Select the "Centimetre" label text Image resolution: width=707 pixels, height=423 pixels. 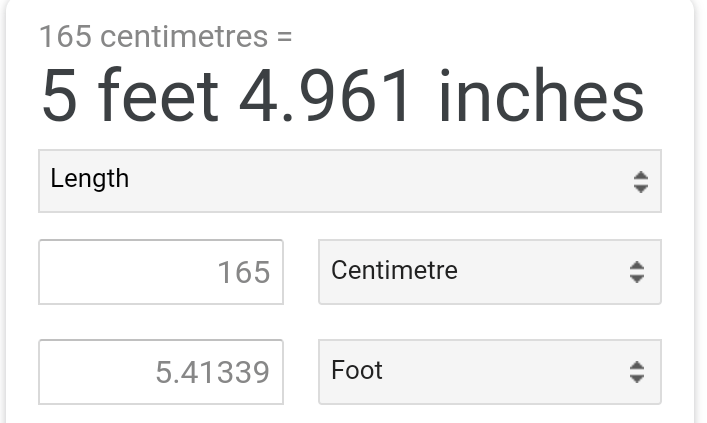(x=394, y=271)
